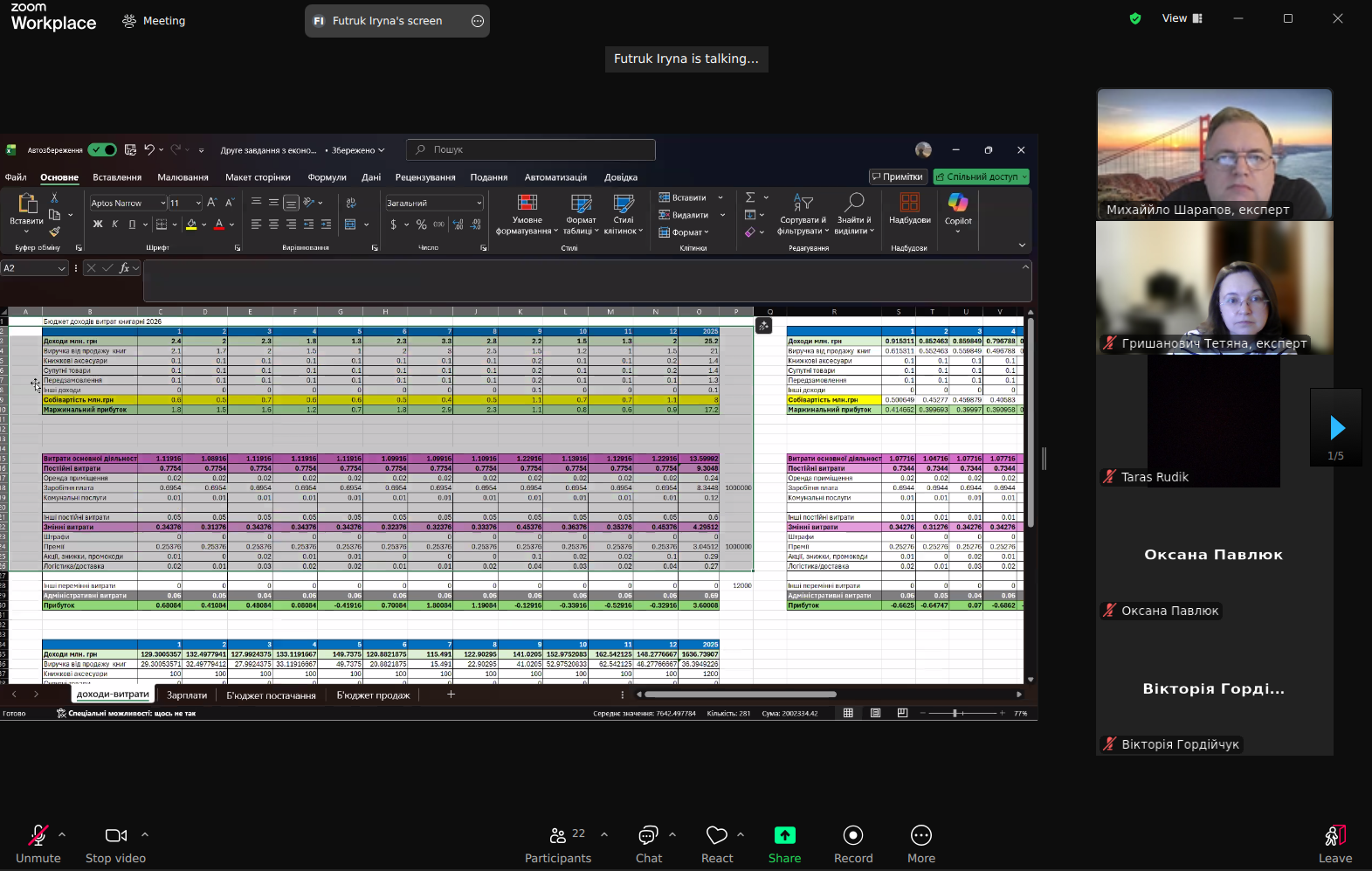Unmute the microphone in Zoom

(38, 844)
